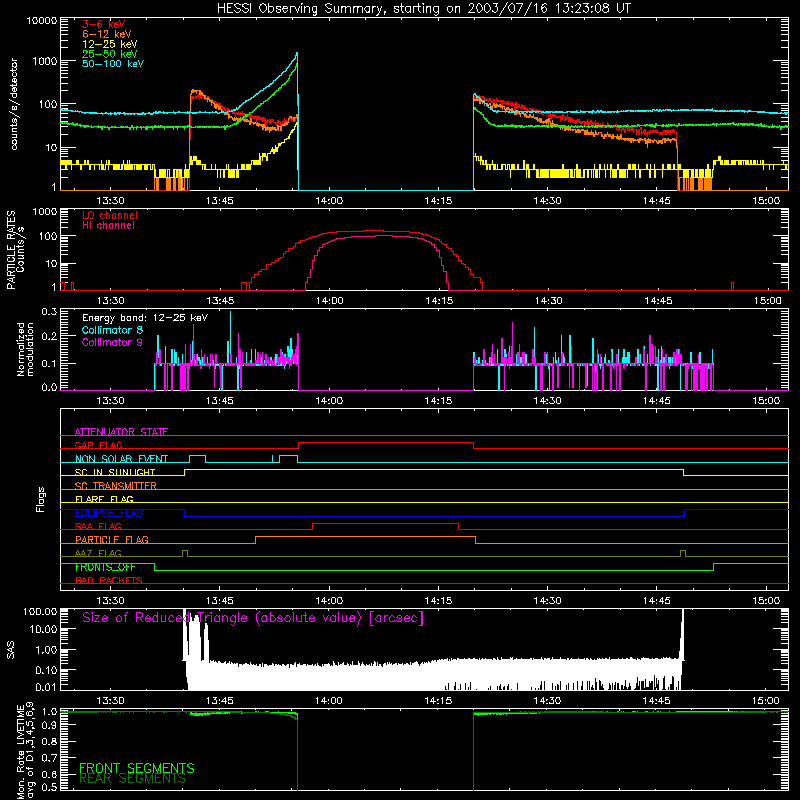Select the 'LO channel' legend label
Viewport: 800px width, 800px height.
[x=110, y=215]
